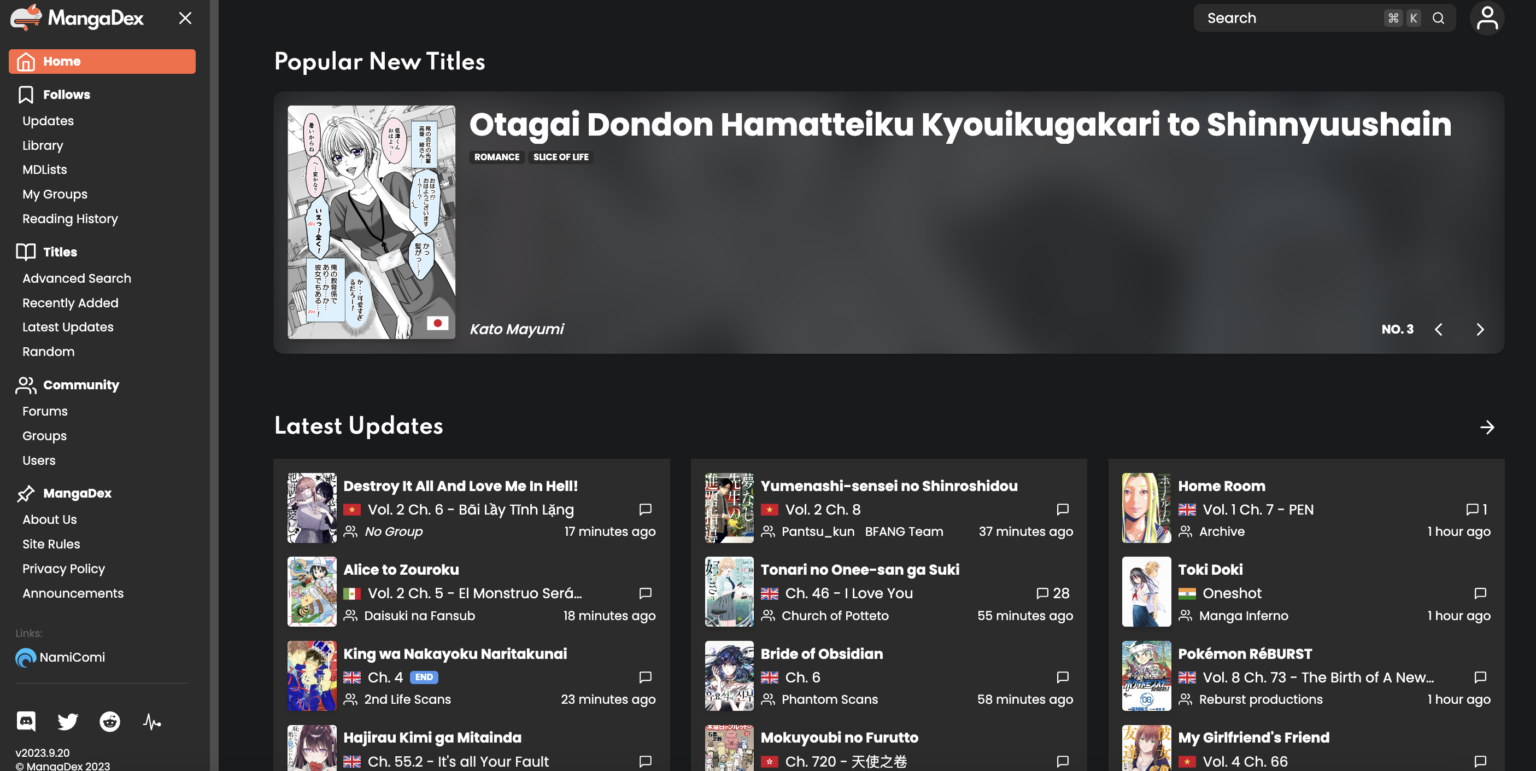1536x771 pixels.
Task: Open the Twitter icon in sidebar footer
Action: click(x=67, y=721)
